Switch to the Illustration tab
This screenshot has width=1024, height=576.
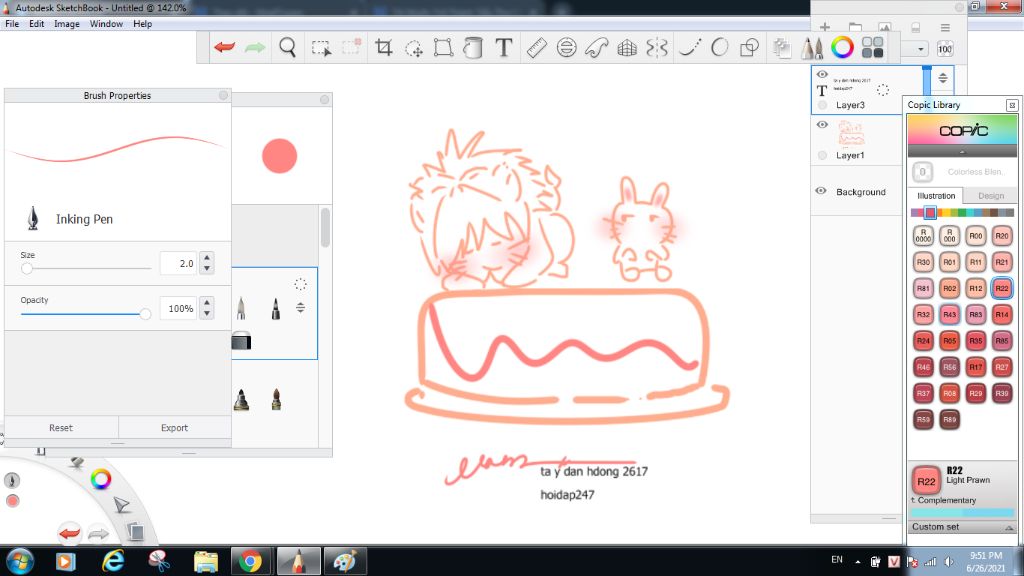(936, 195)
